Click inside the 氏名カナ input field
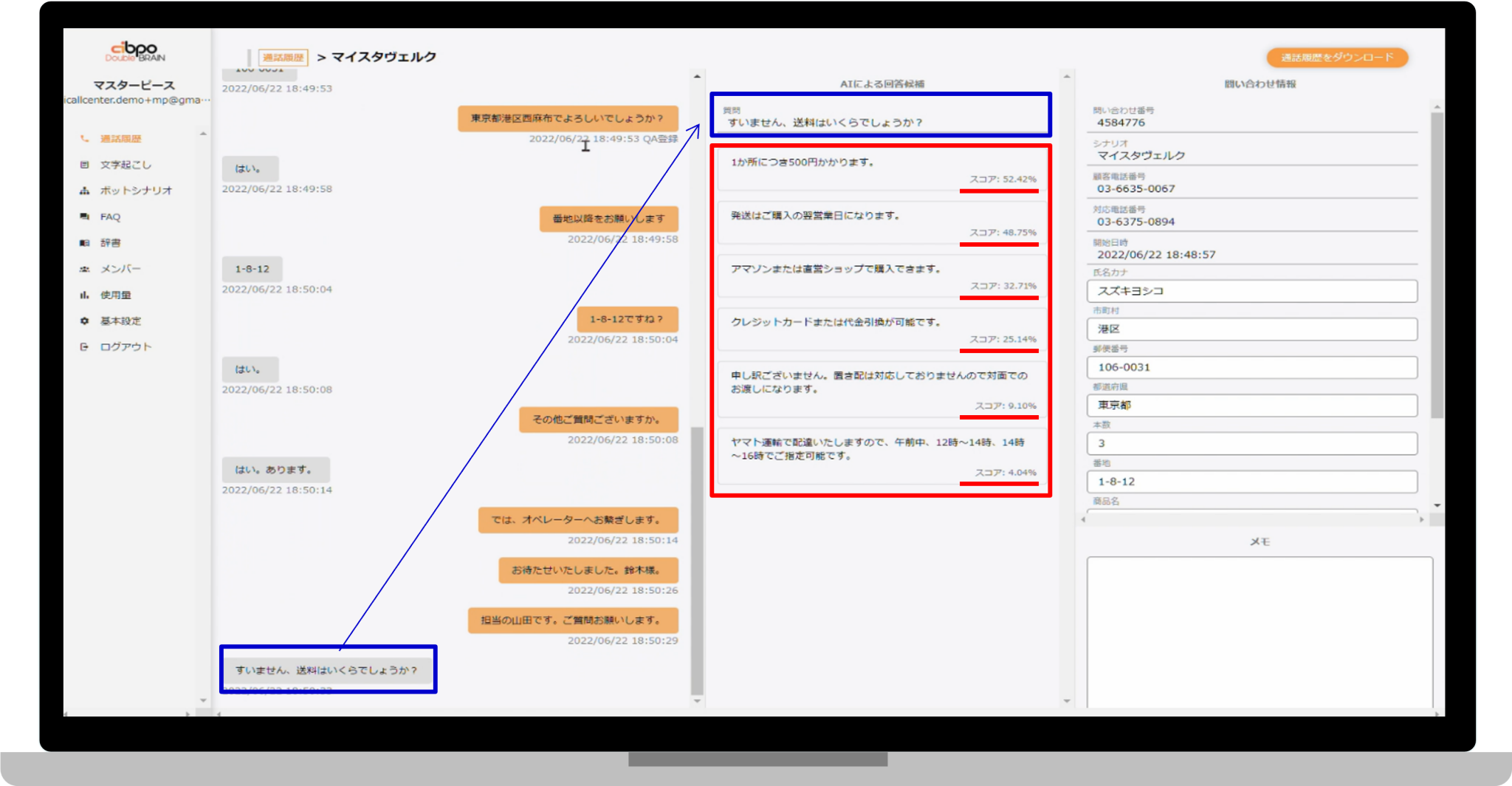1512x786 pixels. click(1253, 291)
